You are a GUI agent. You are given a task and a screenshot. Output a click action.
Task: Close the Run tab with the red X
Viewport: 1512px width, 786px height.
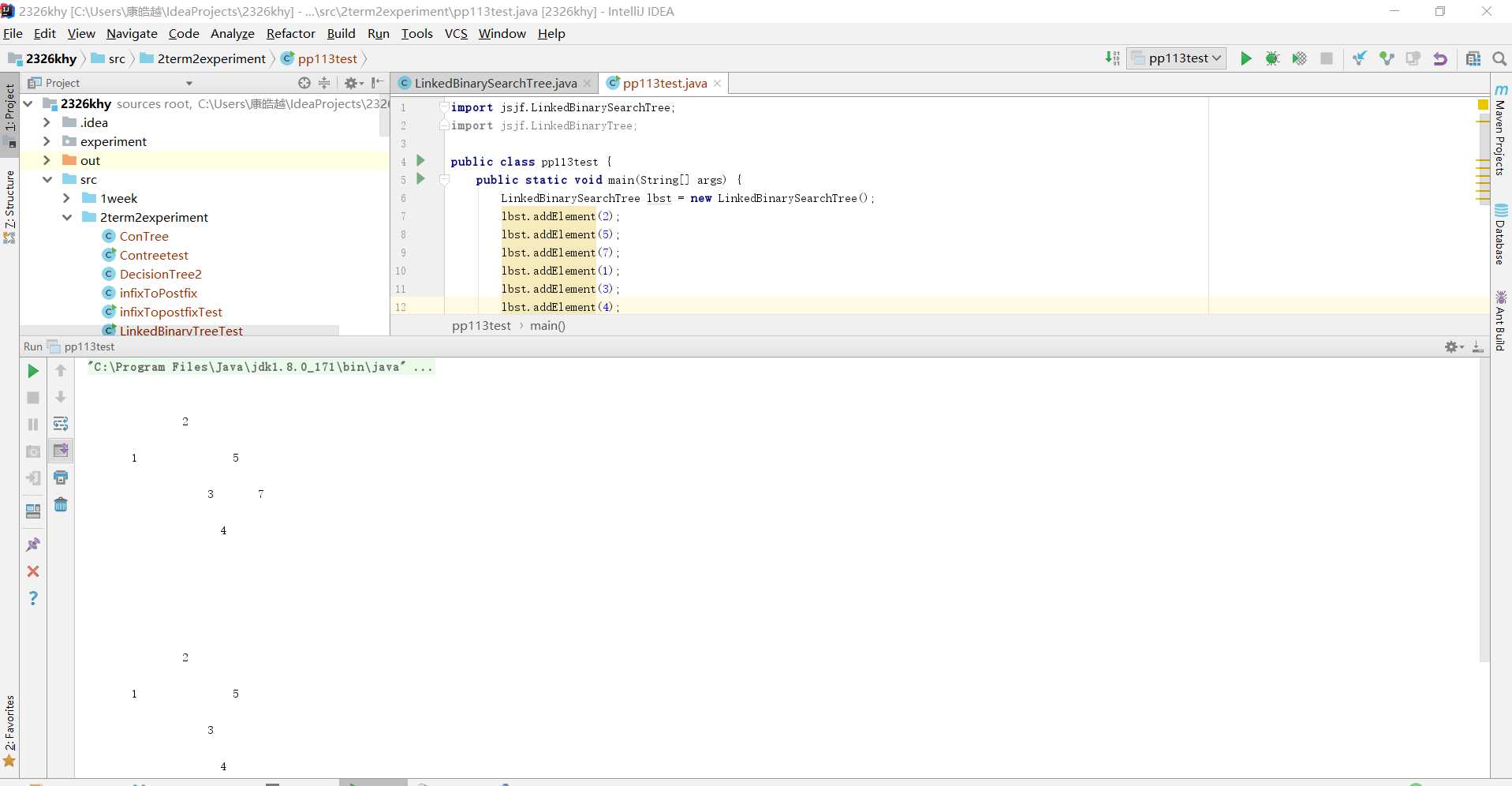(x=33, y=571)
